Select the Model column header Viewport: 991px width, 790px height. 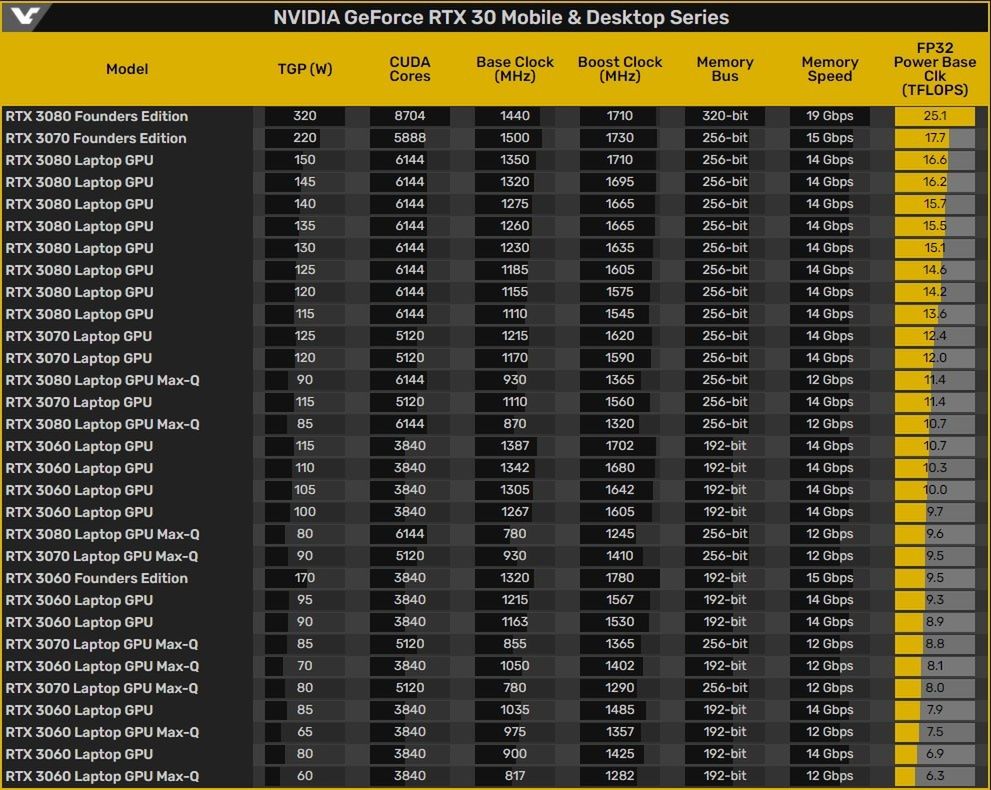(127, 69)
